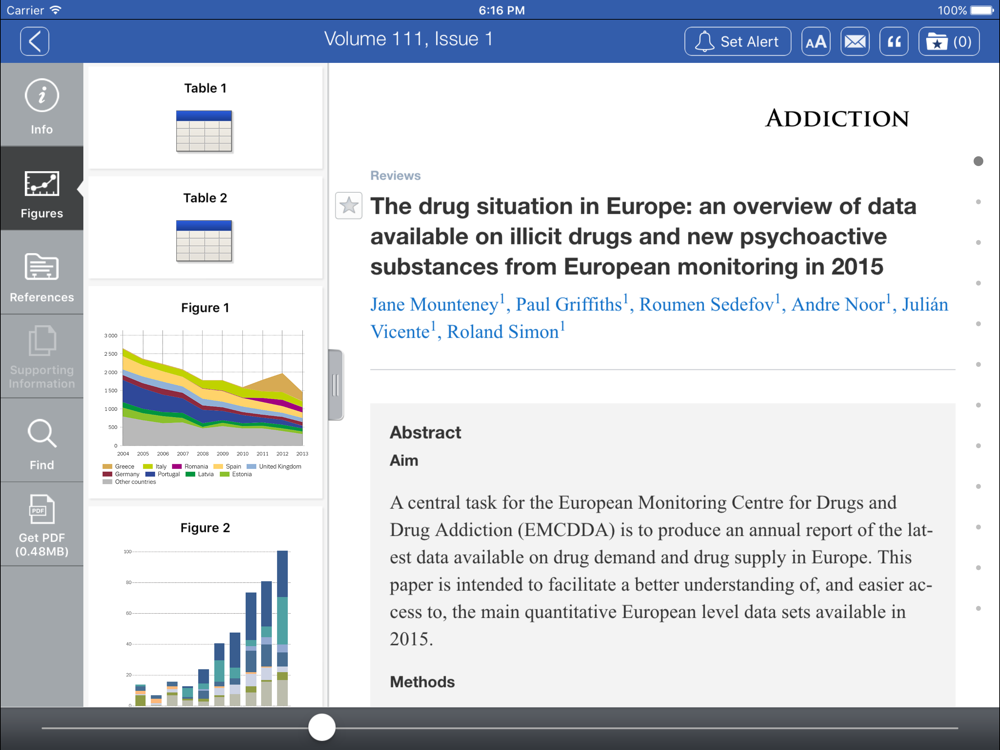Viewport: 1000px width, 750px height.
Task: Tap the Wi-Fi icon in status bar
Action: pos(55,10)
